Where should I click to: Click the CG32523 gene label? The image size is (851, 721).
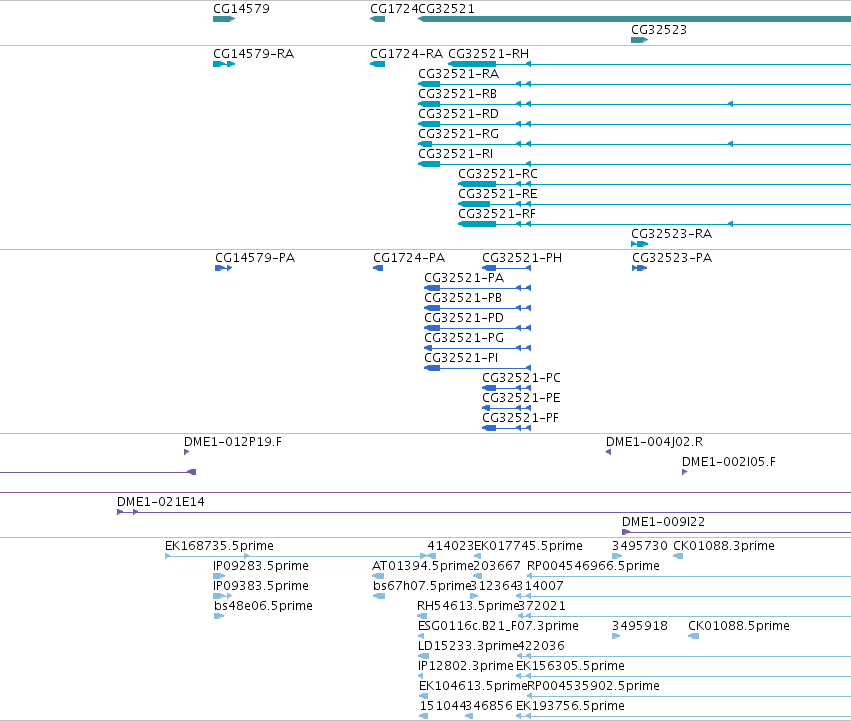coord(659,30)
